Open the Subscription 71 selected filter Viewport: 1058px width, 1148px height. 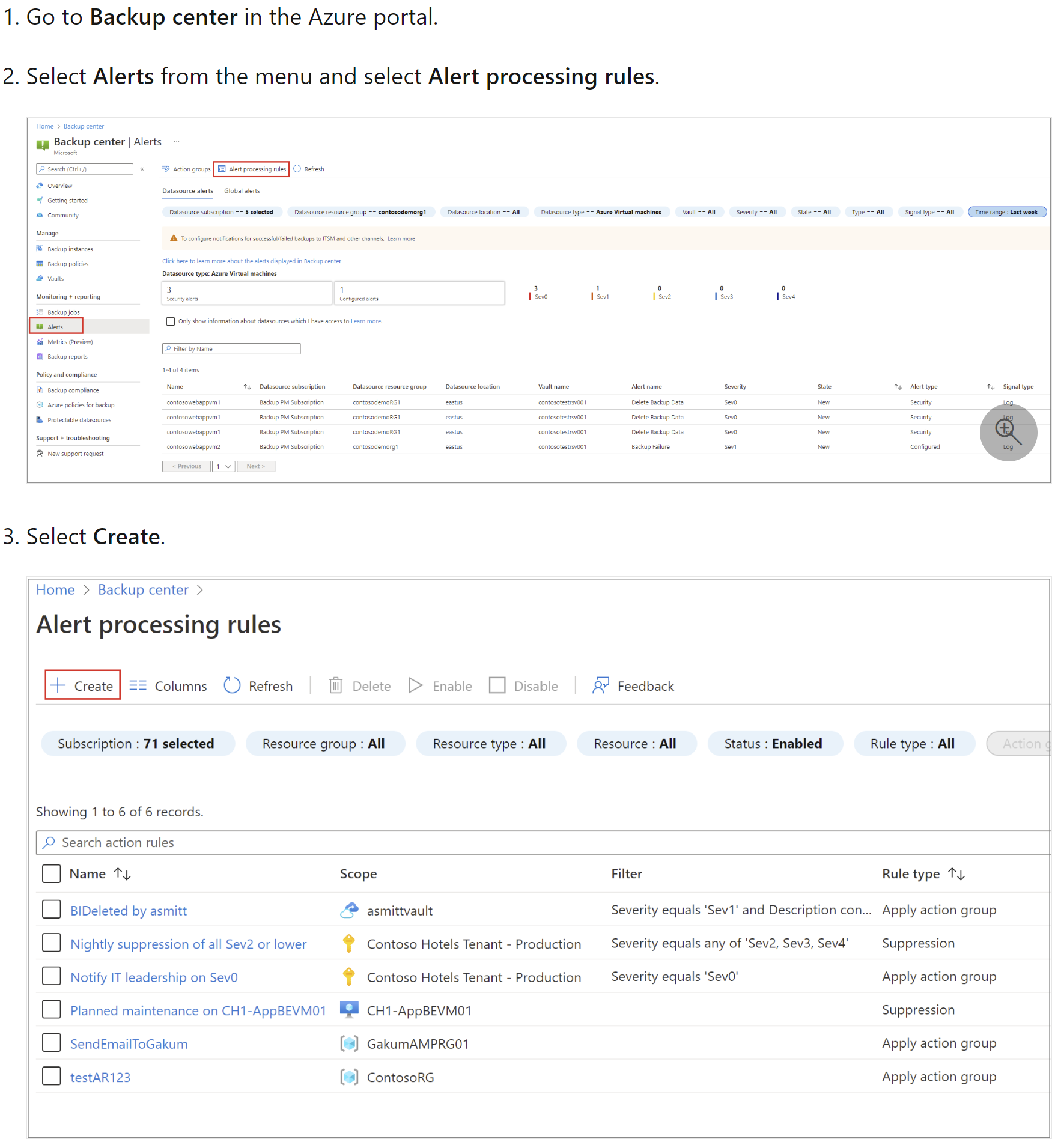[136, 744]
